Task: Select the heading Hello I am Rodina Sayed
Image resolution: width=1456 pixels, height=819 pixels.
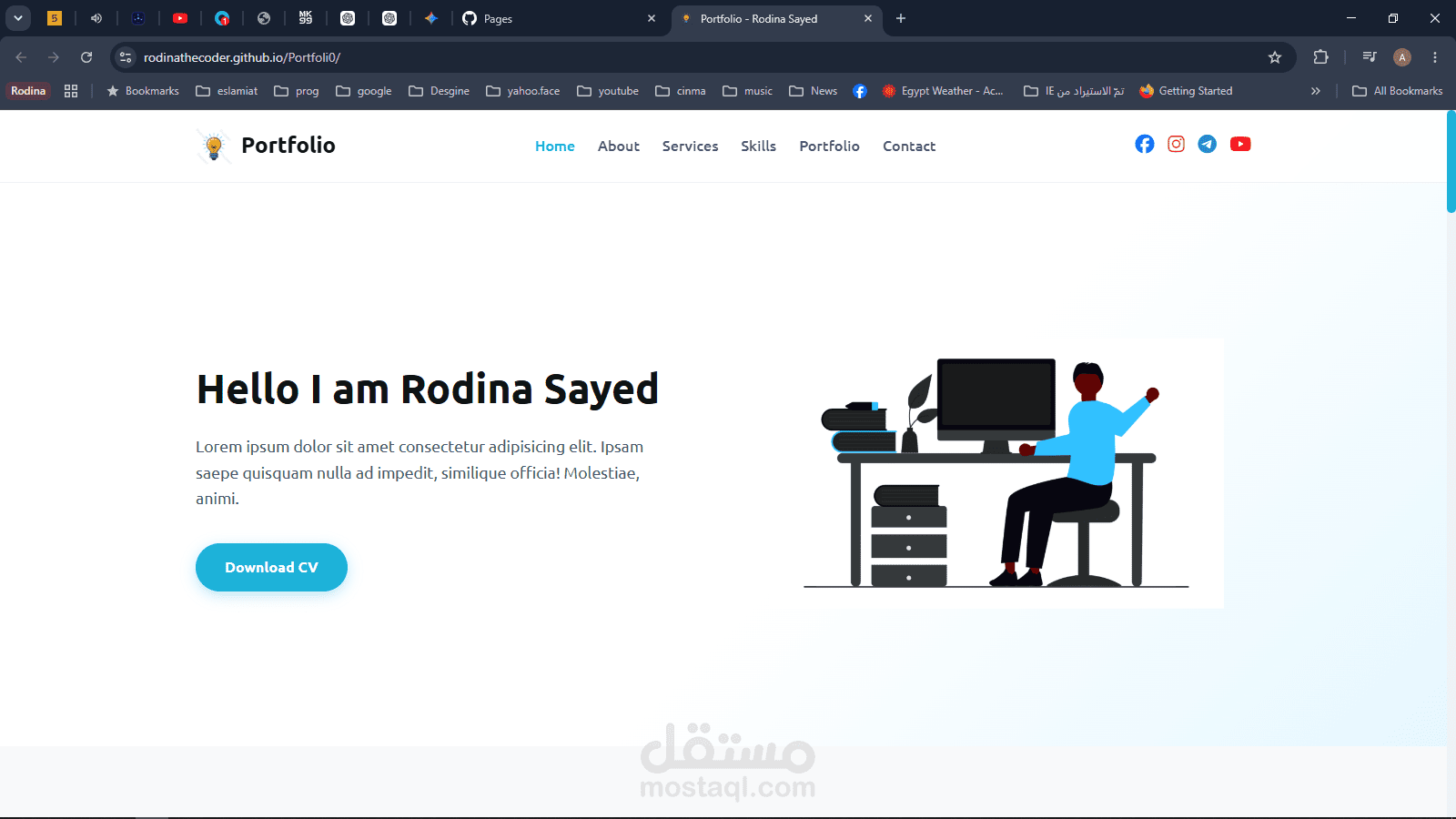Action: [x=427, y=389]
